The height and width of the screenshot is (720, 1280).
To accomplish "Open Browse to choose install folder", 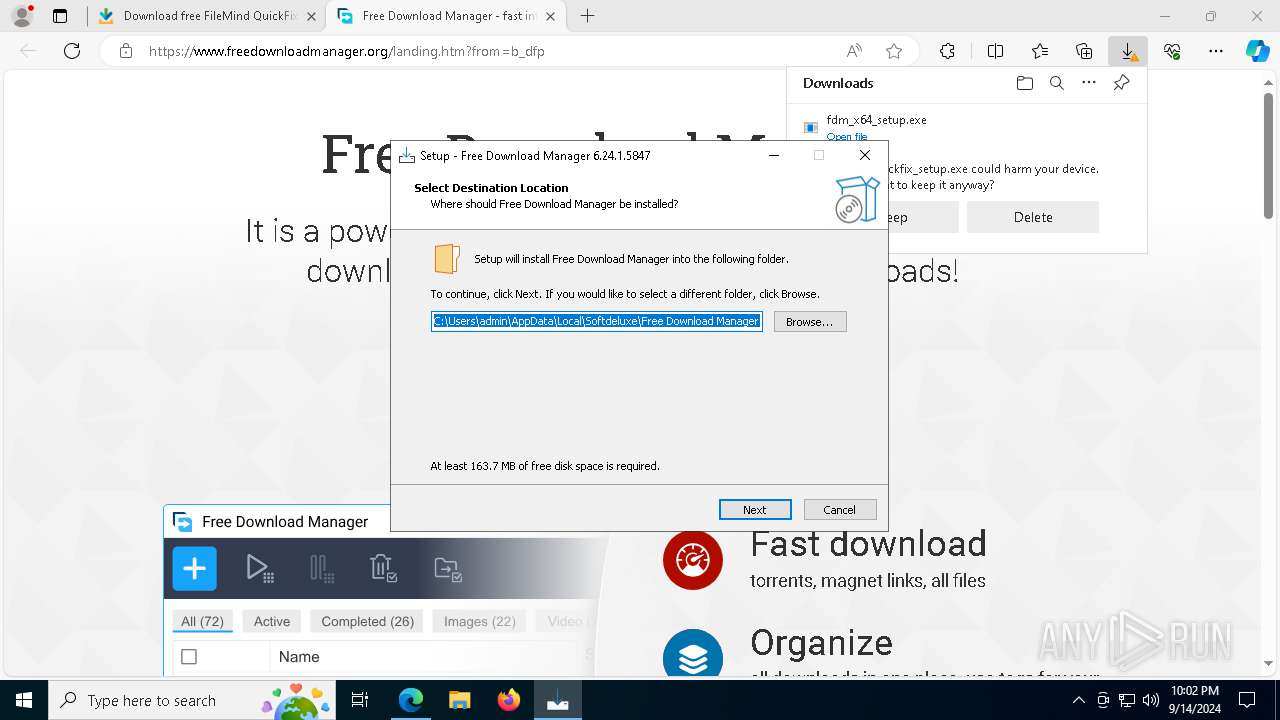I will tap(810, 322).
